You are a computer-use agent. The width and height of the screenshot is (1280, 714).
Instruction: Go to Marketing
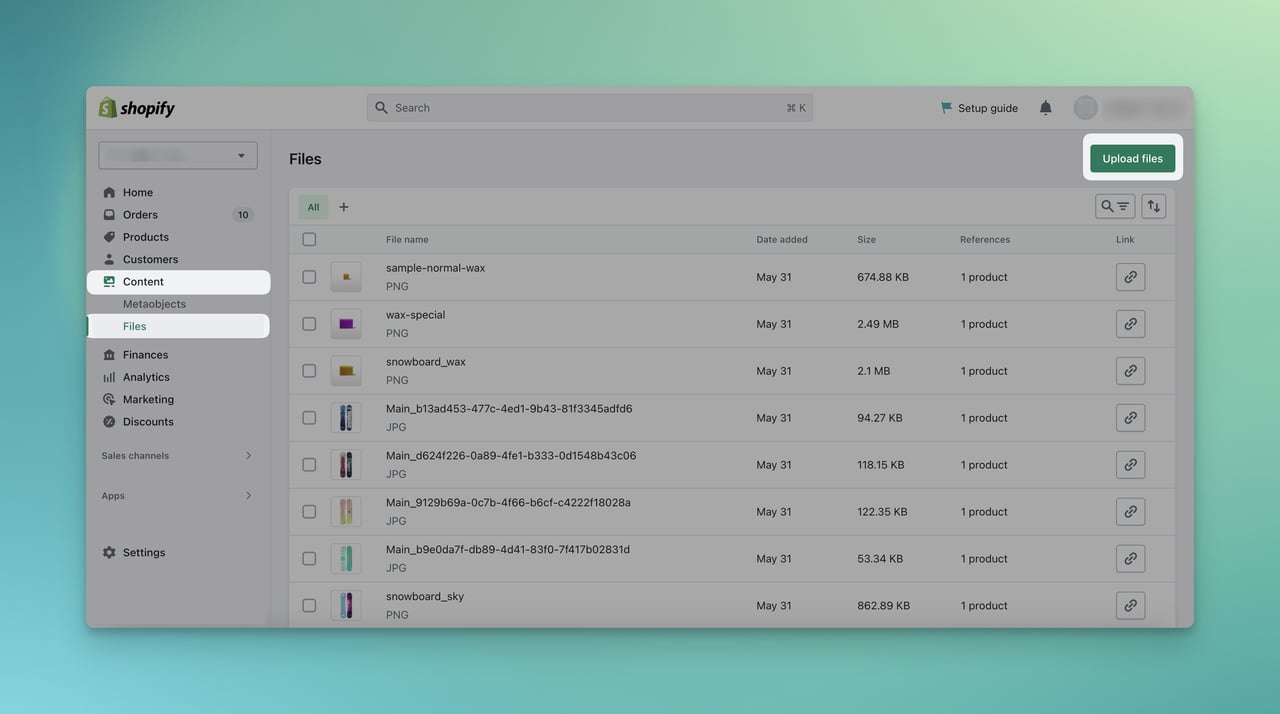click(148, 399)
